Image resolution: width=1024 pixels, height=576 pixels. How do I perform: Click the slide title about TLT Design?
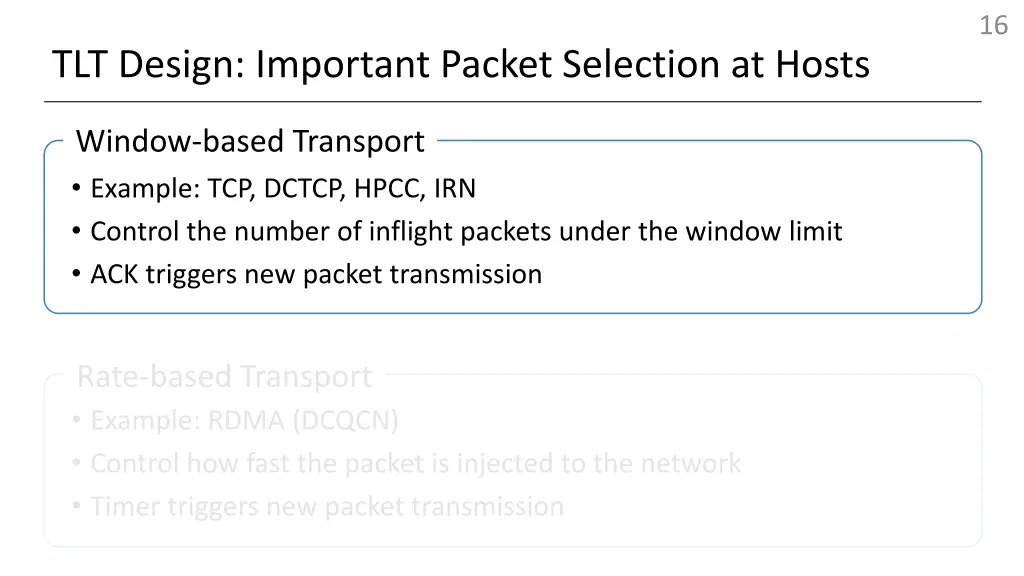460,65
